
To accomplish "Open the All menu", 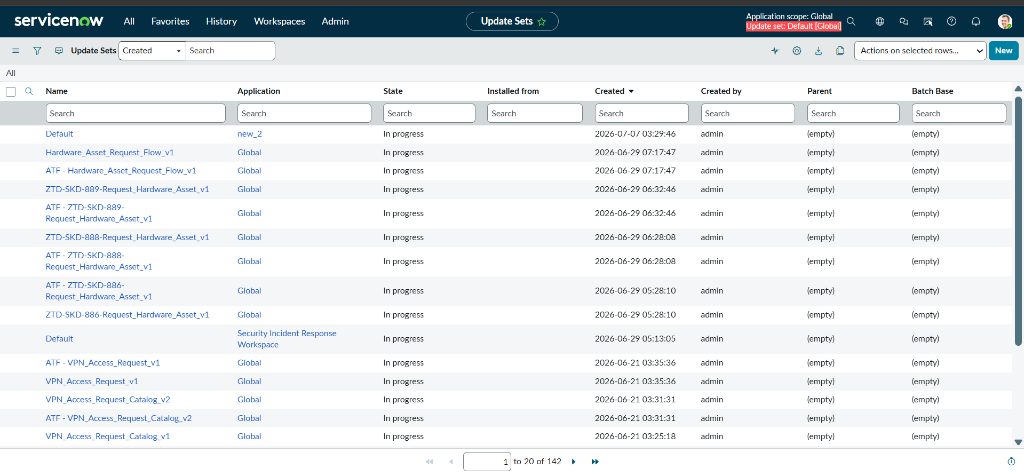I will [129, 22].
